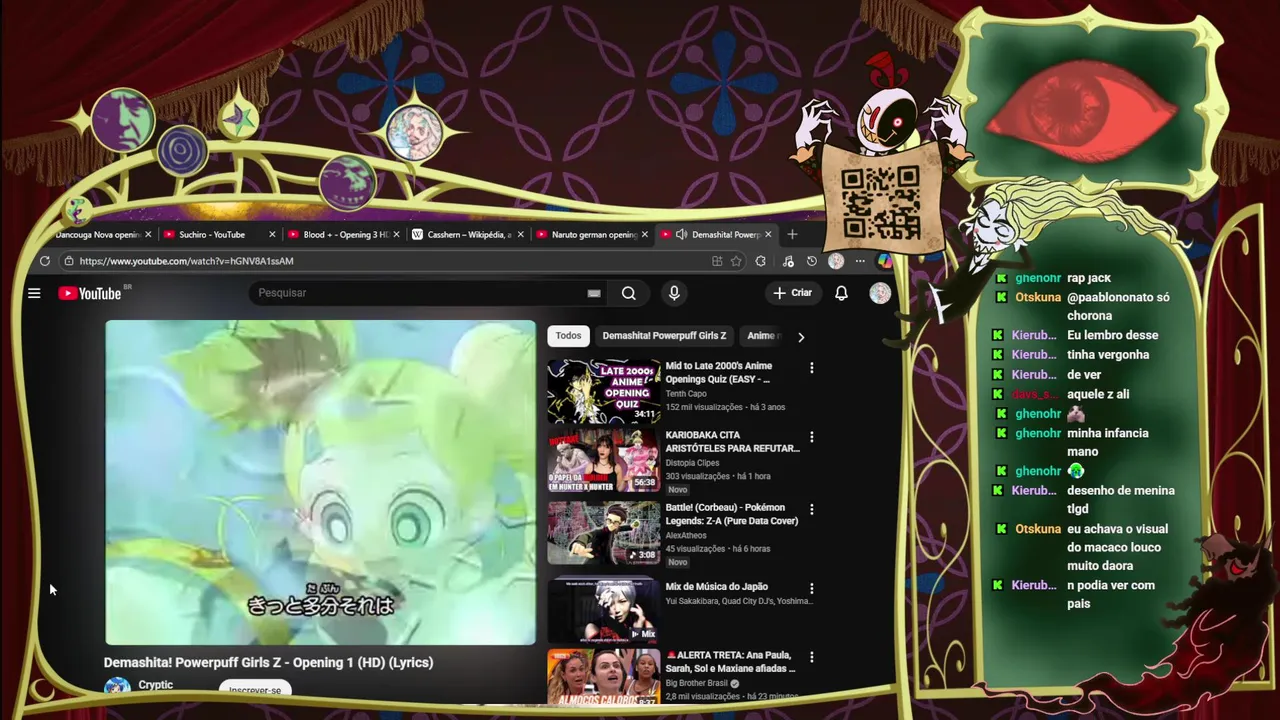Open Battle! (Corbeau) Pokémon video title

tap(732, 514)
